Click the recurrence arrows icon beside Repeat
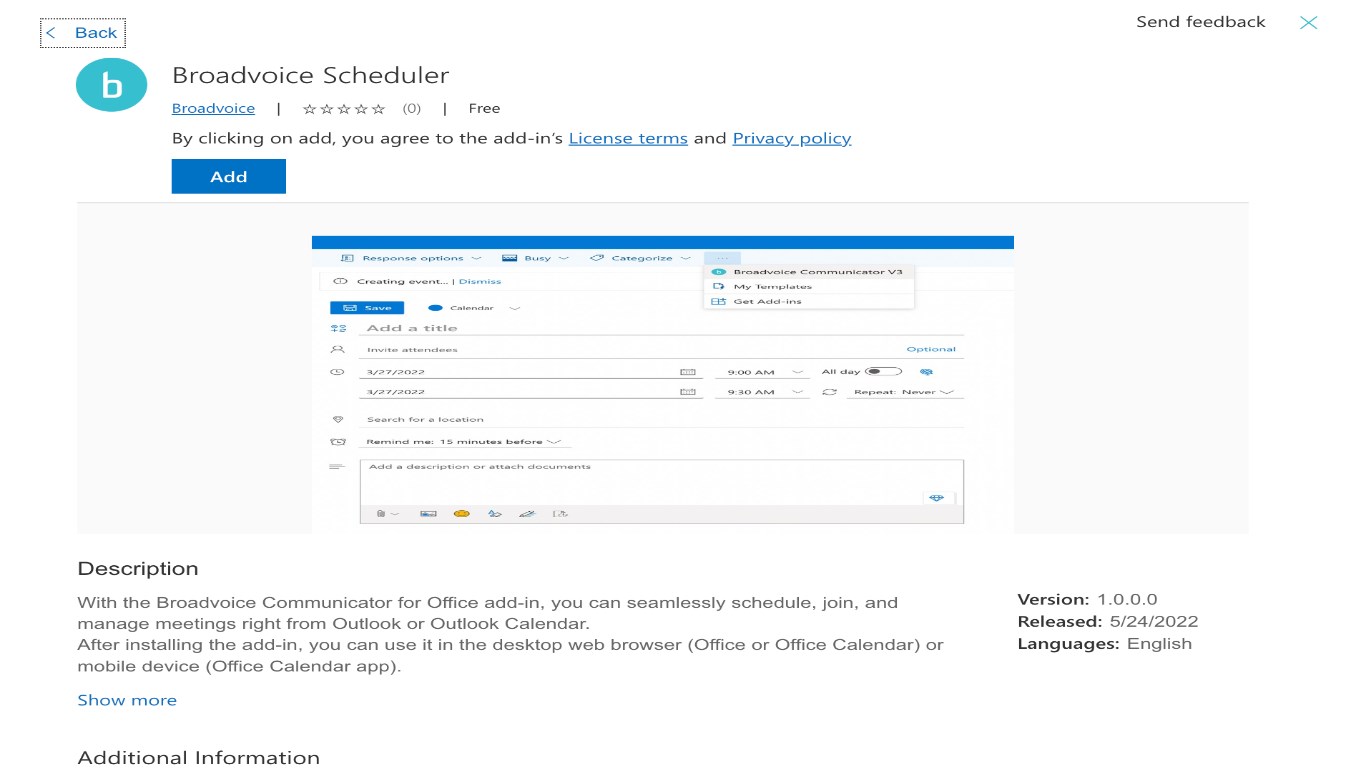 click(829, 392)
